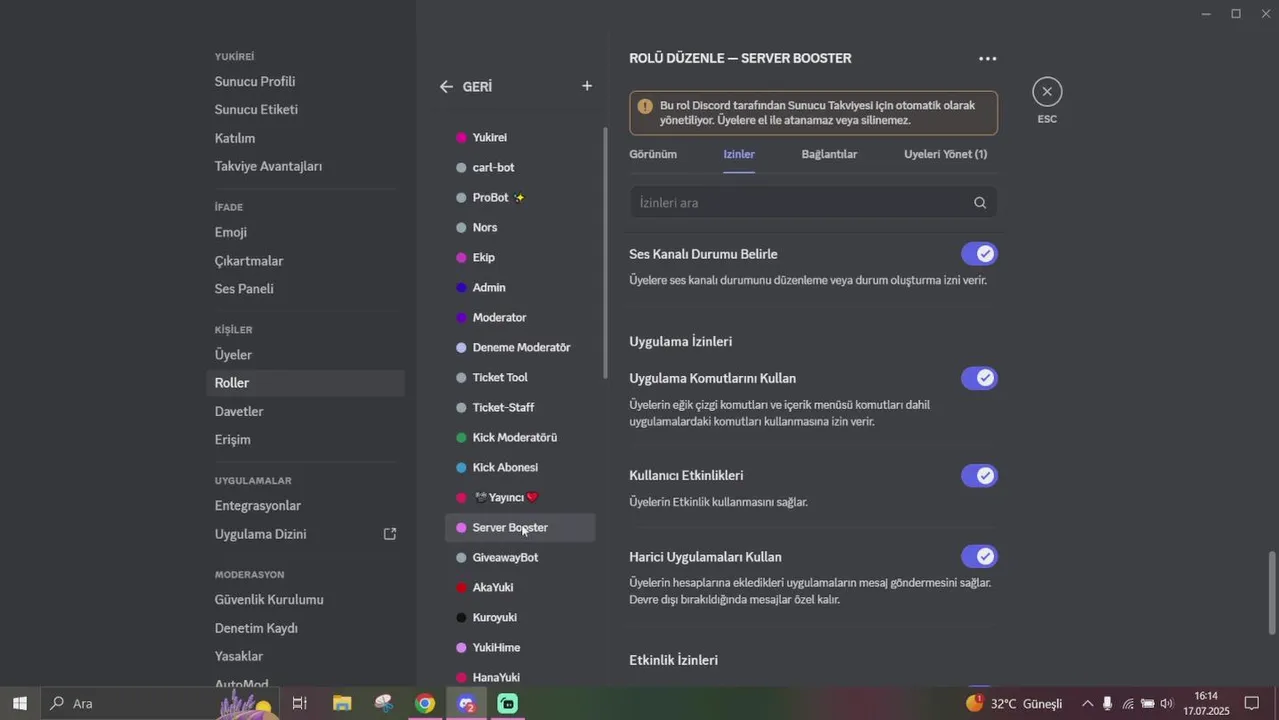Screen dimensions: 1279x720
Task: Toggle Kullanıcı Etkinlikleri switch off
Action: (x=979, y=475)
